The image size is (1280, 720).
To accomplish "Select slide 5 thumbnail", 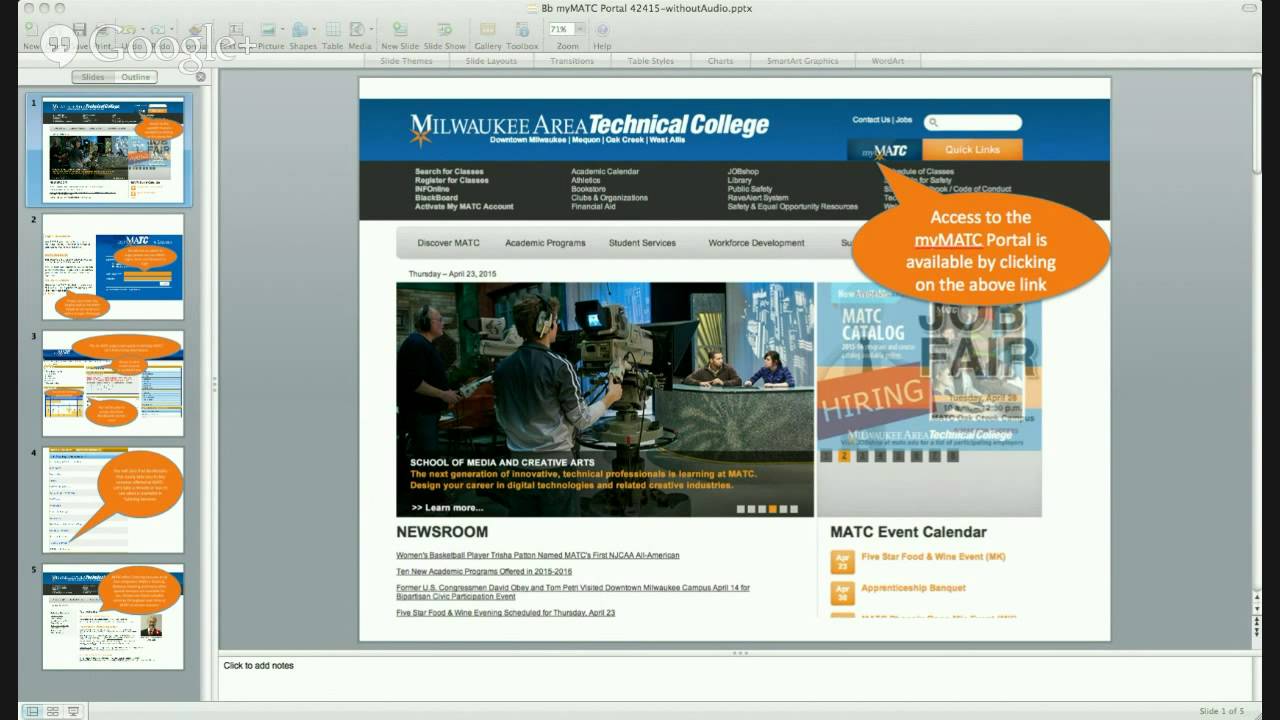I will tap(112, 617).
